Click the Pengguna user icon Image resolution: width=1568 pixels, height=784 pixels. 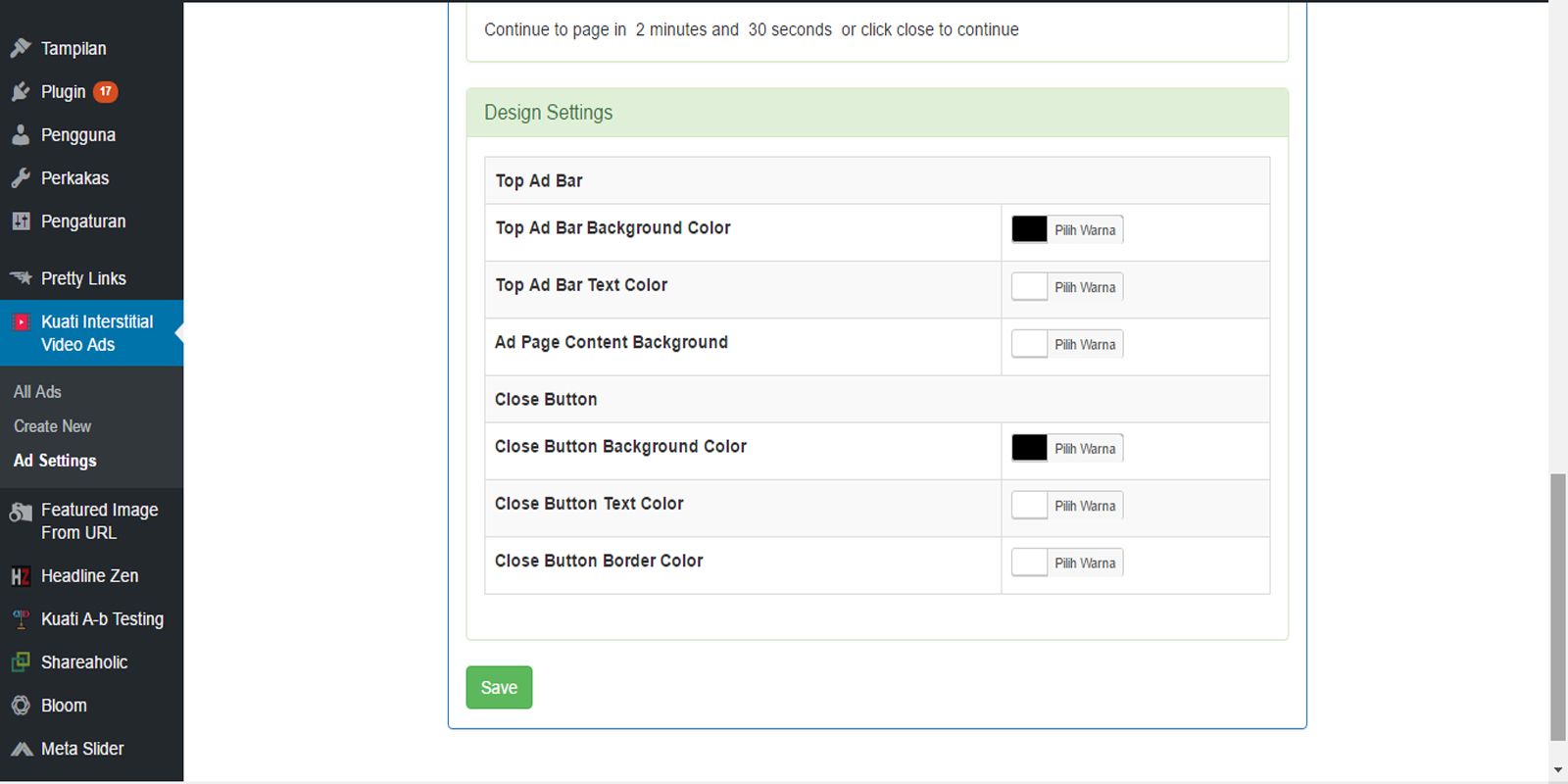pyautogui.click(x=21, y=135)
